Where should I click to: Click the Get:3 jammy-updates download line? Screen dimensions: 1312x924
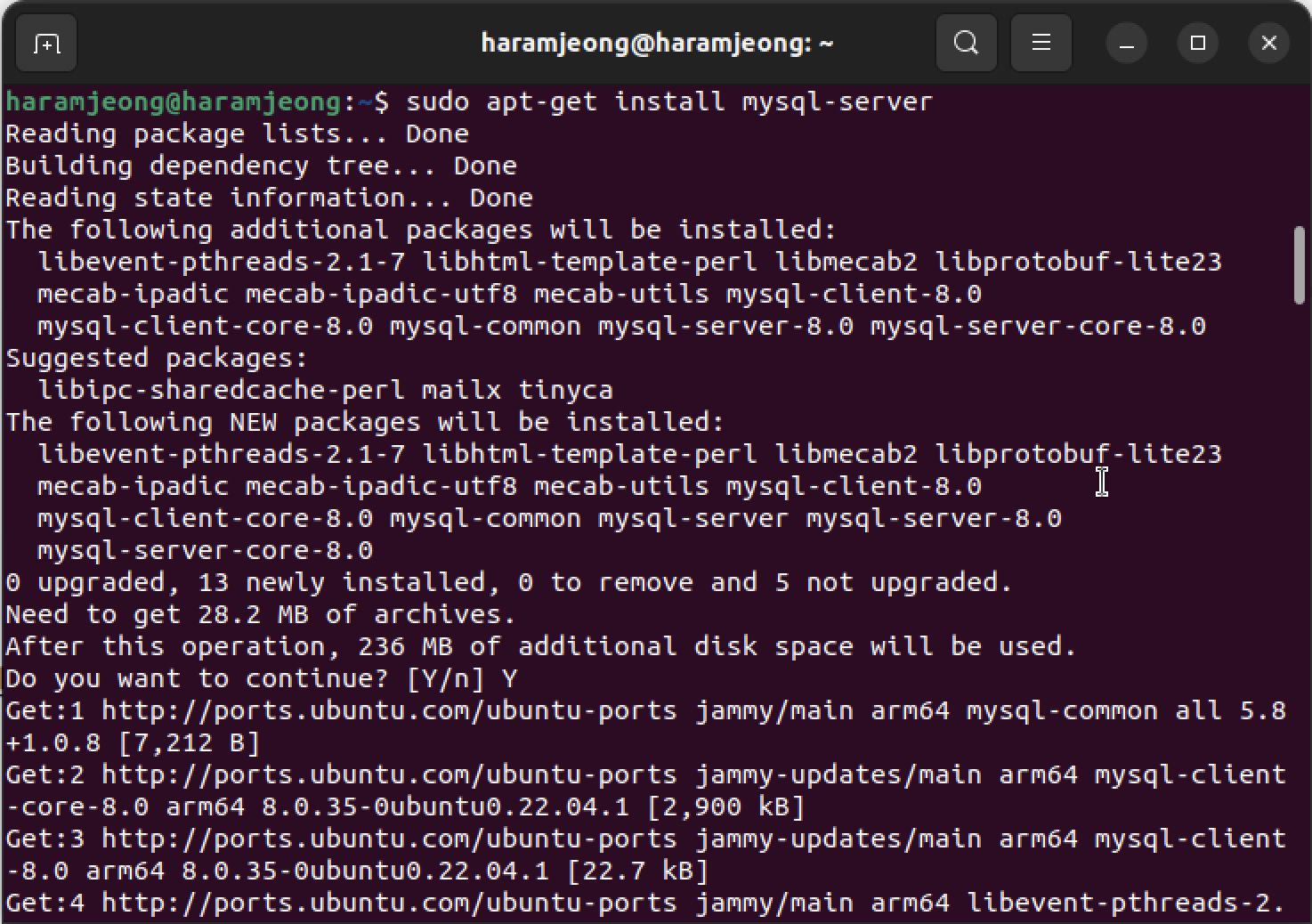coord(646,839)
